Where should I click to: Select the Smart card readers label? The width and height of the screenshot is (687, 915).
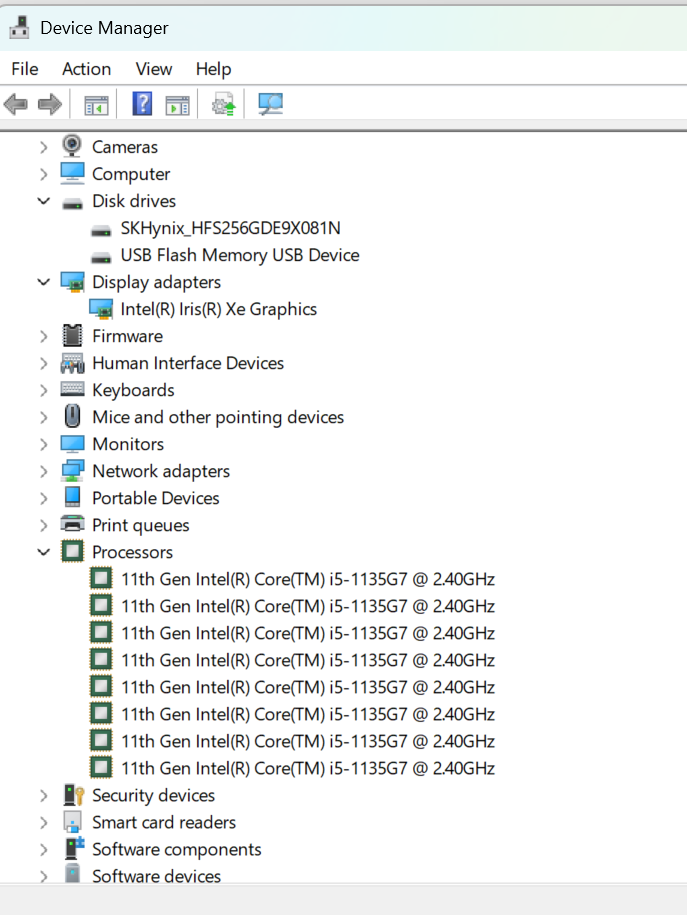click(164, 822)
